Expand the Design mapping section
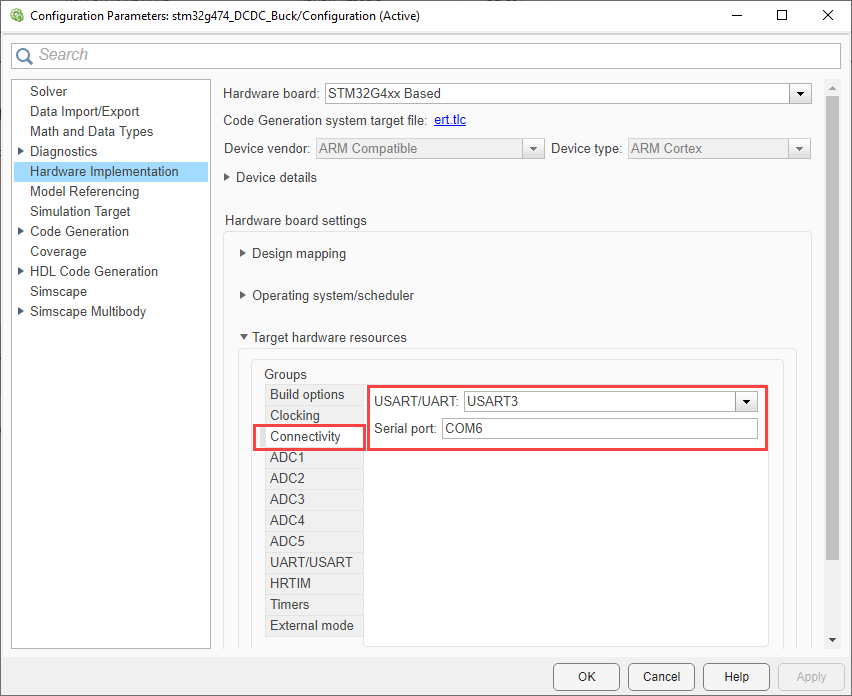This screenshot has width=852, height=696. (243, 254)
